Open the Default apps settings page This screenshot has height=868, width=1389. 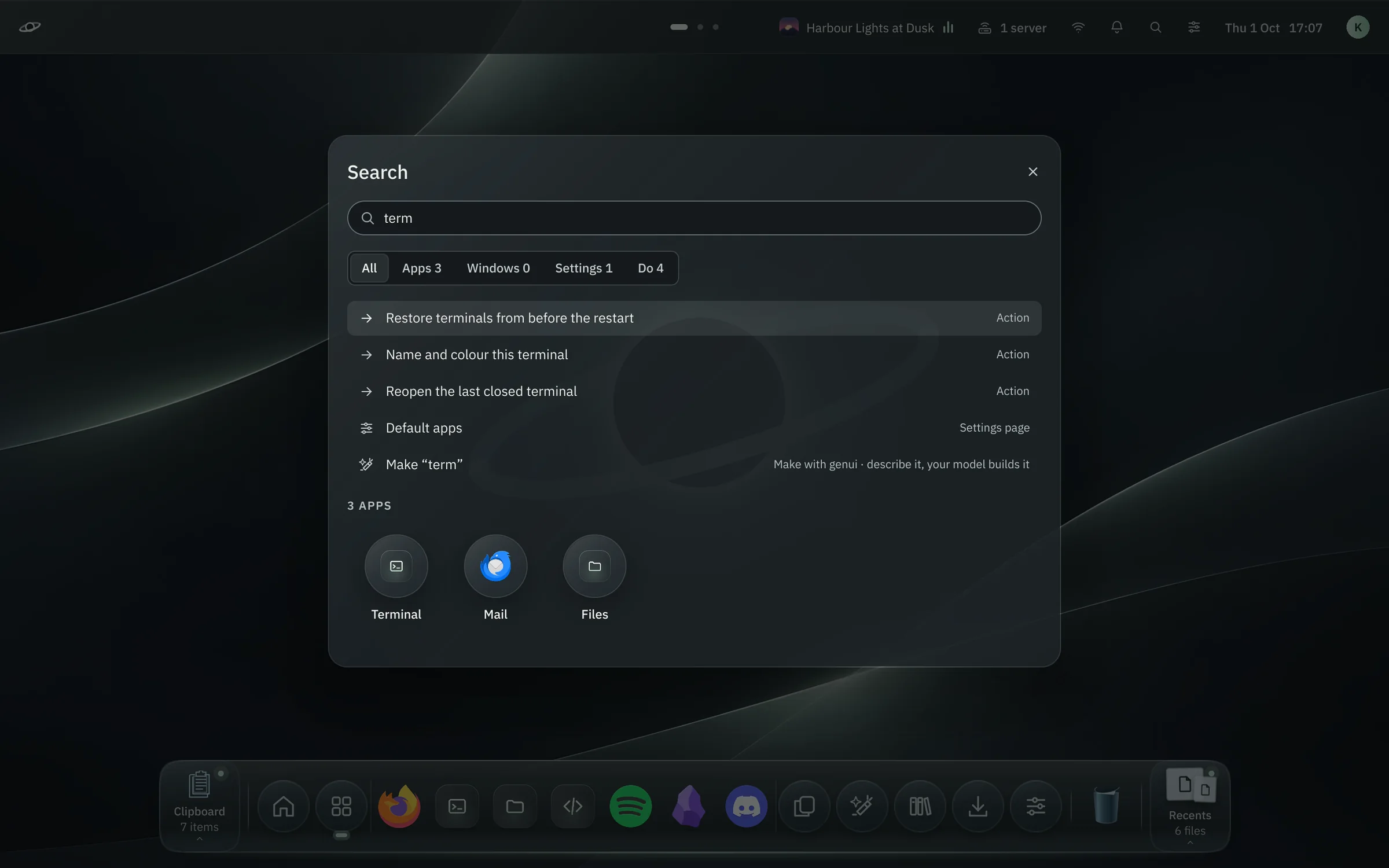(x=694, y=428)
